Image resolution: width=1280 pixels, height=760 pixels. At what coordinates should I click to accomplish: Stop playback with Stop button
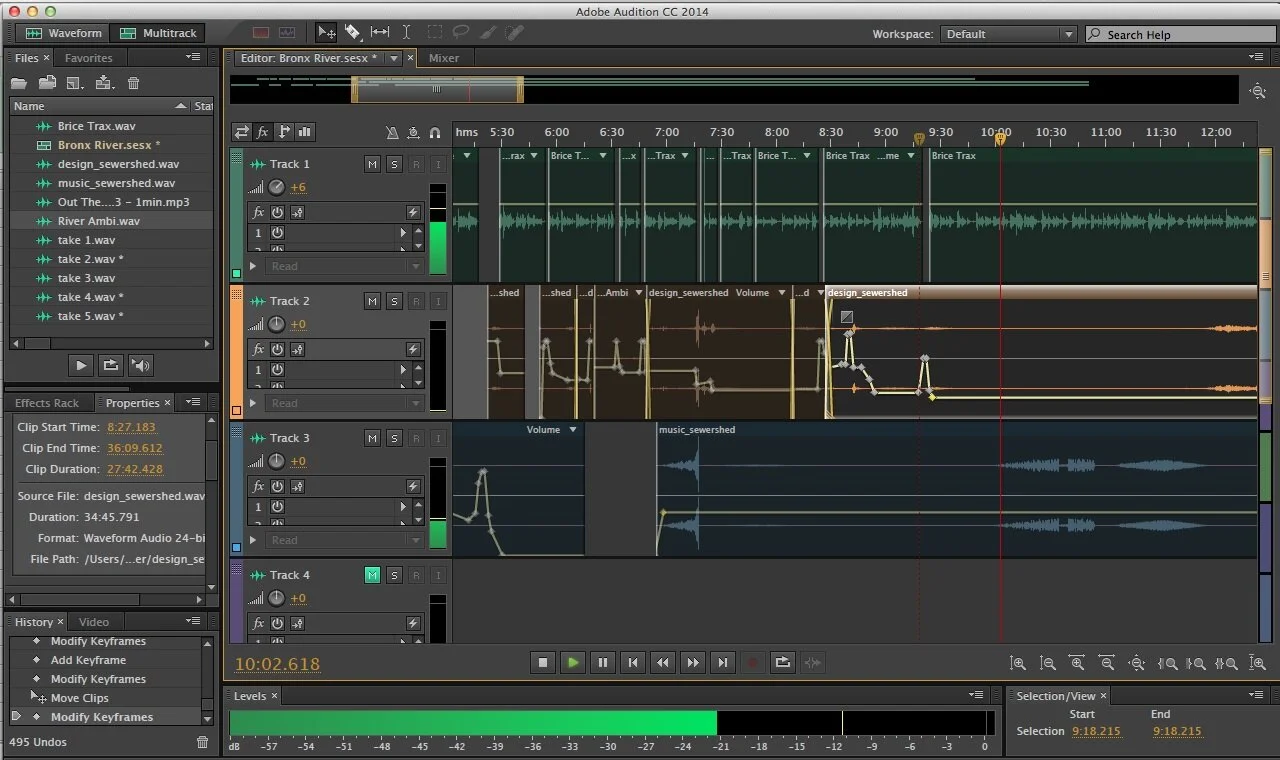pyautogui.click(x=543, y=662)
